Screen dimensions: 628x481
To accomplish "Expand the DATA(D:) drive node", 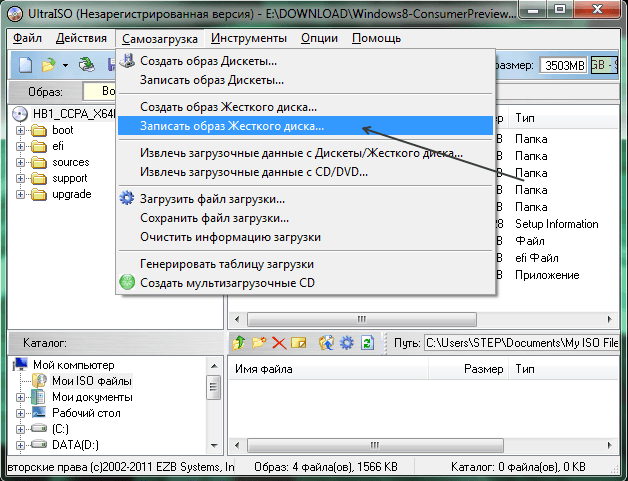I will [x=22, y=444].
